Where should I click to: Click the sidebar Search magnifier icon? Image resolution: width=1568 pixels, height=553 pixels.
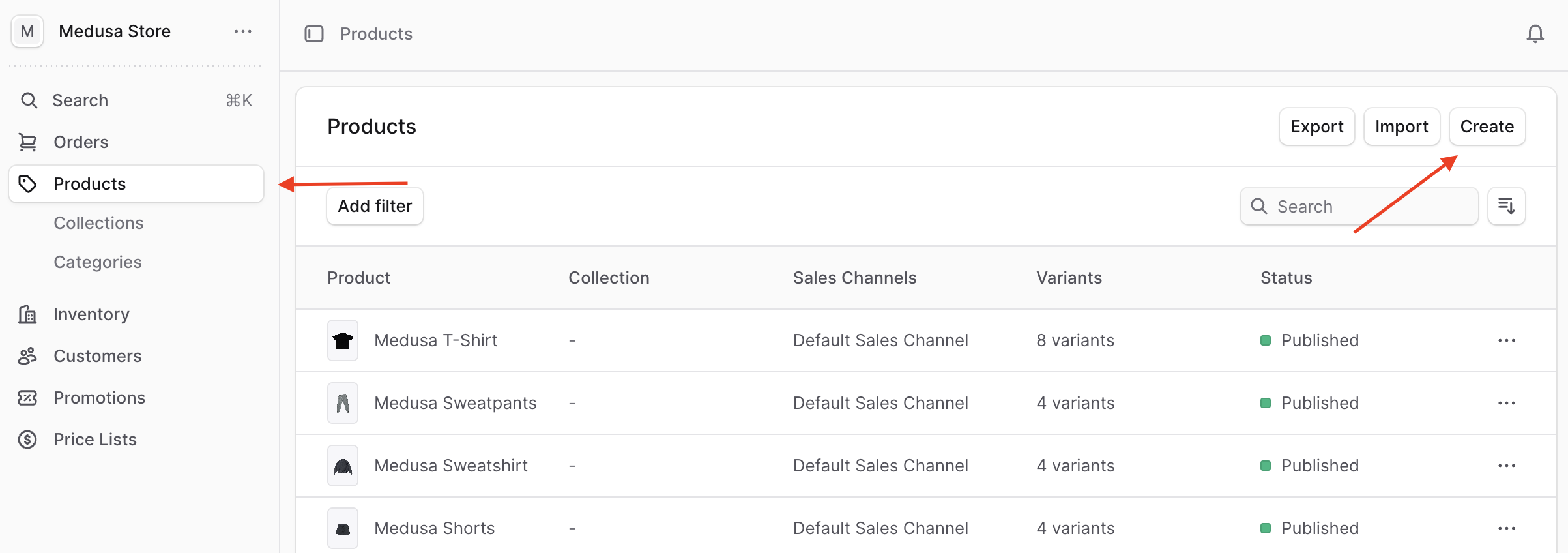[x=29, y=100]
